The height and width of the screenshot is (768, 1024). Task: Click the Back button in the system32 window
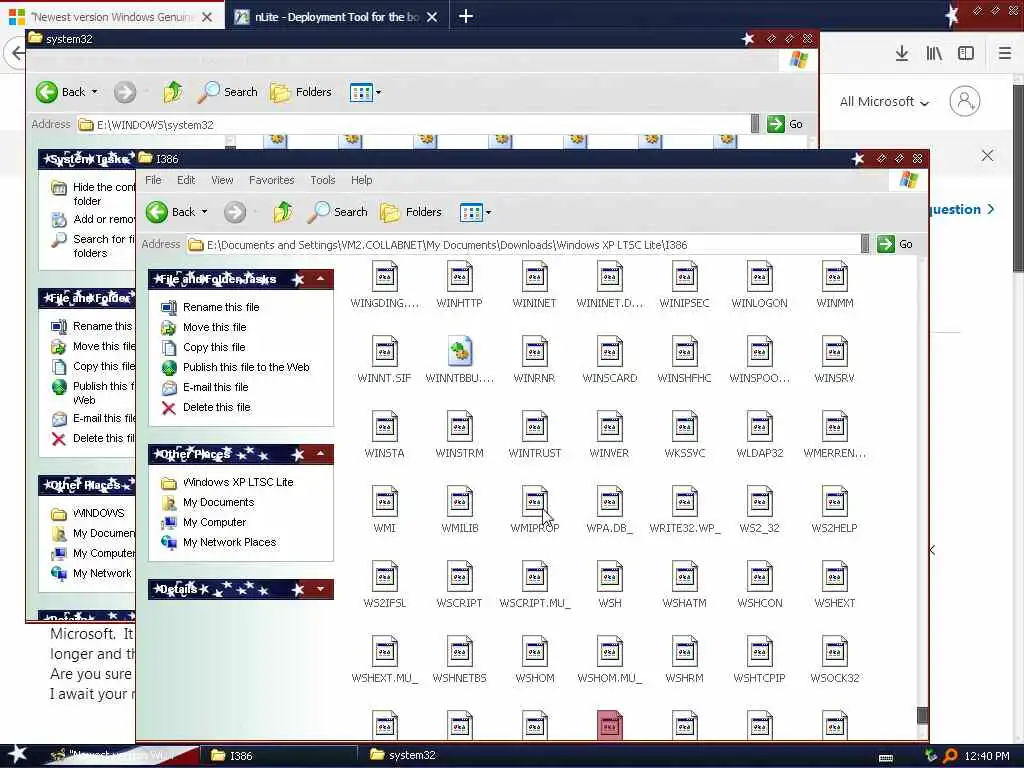[x=60, y=92]
